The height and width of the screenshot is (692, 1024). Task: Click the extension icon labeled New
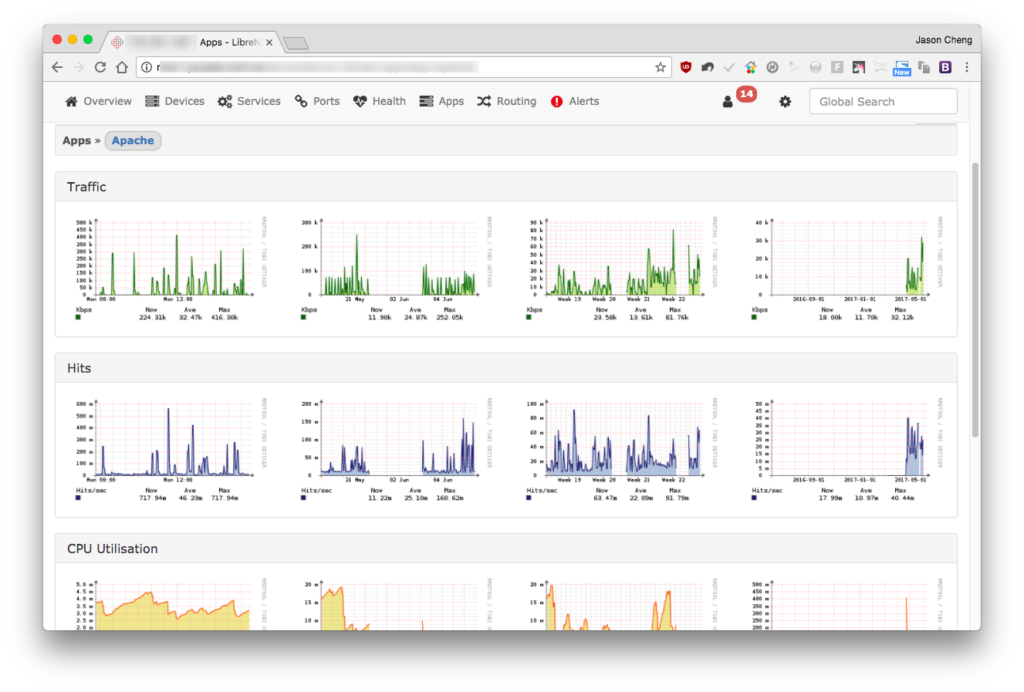(x=902, y=68)
